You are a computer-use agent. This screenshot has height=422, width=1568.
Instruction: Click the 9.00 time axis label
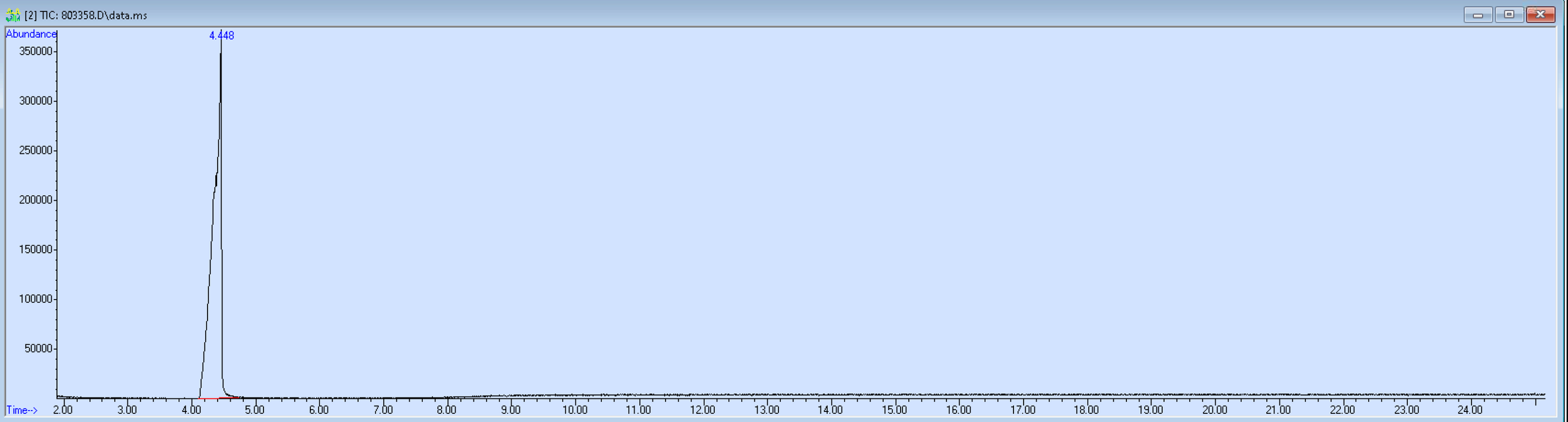coord(511,410)
